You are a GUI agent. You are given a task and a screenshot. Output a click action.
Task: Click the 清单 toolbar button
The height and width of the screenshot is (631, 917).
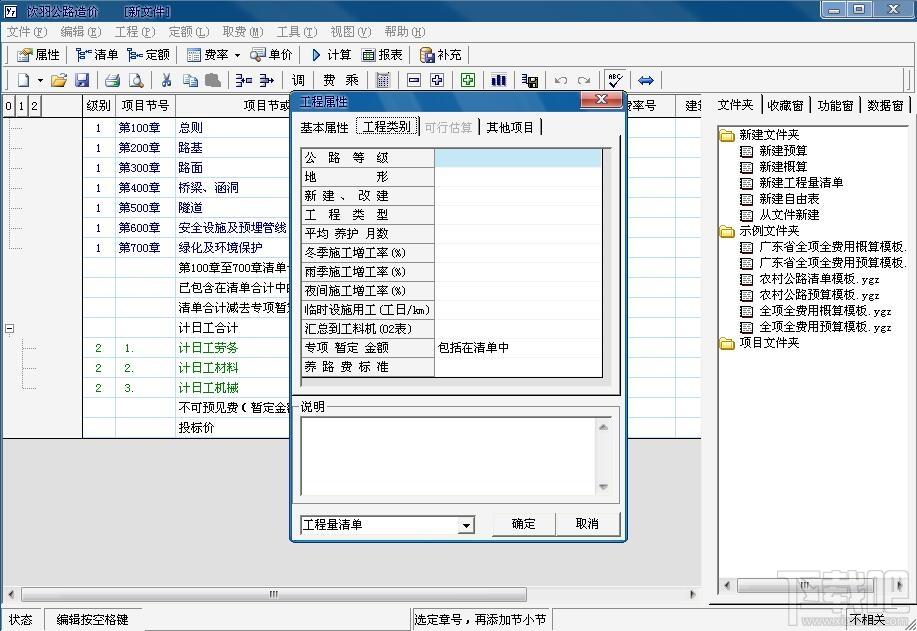(x=97, y=55)
